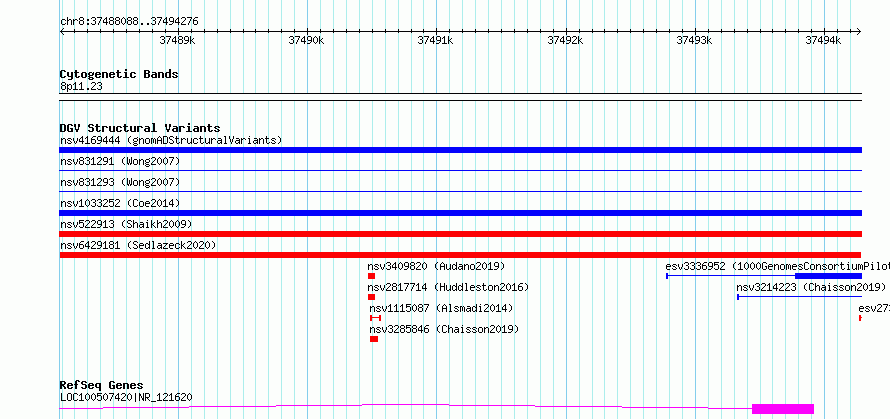Click the red block under nsv2817714
The image size is (890, 419).
point(371,297)
